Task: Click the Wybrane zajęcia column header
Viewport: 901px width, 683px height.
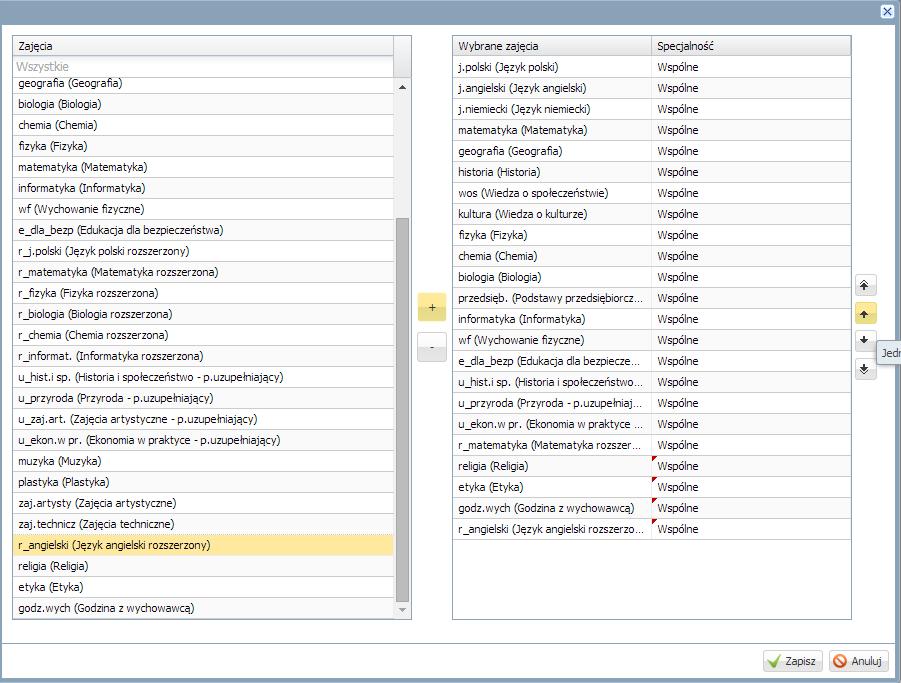Action: click(x=552, y=46)
